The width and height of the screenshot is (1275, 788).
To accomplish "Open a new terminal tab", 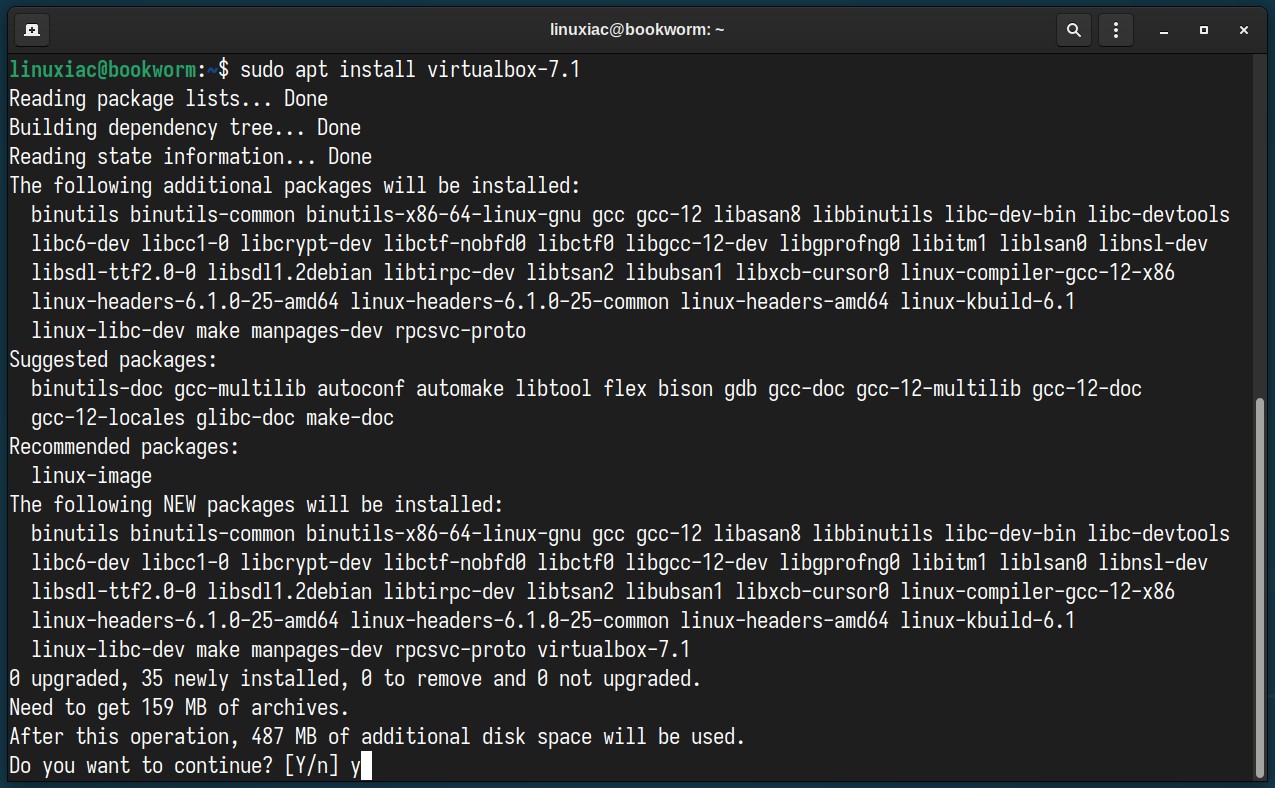I will (32, 30).
